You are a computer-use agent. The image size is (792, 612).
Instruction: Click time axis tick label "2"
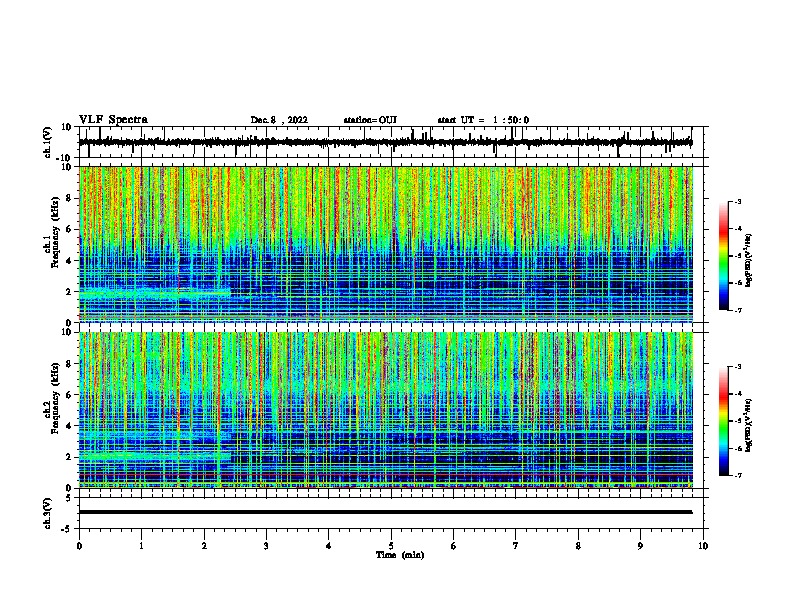tap(204, 546)
